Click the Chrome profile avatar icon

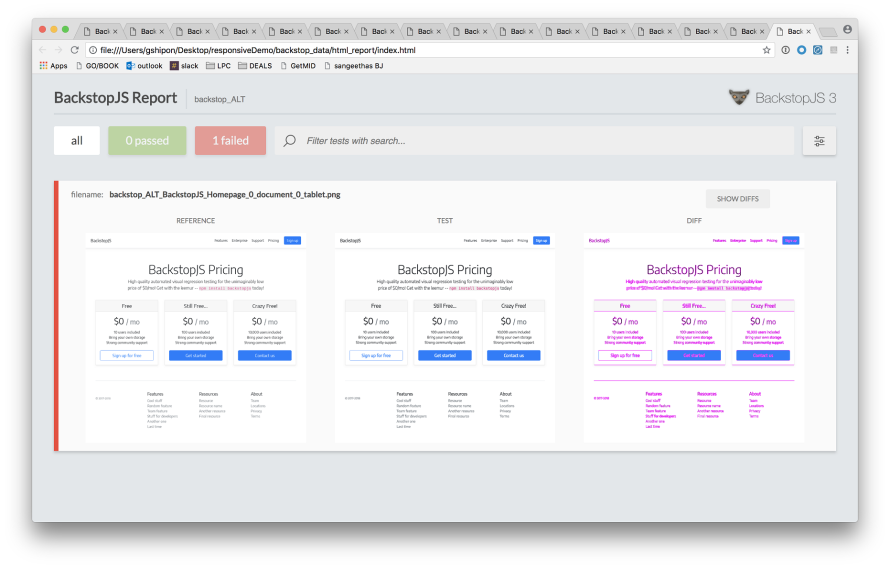point(847,30)
